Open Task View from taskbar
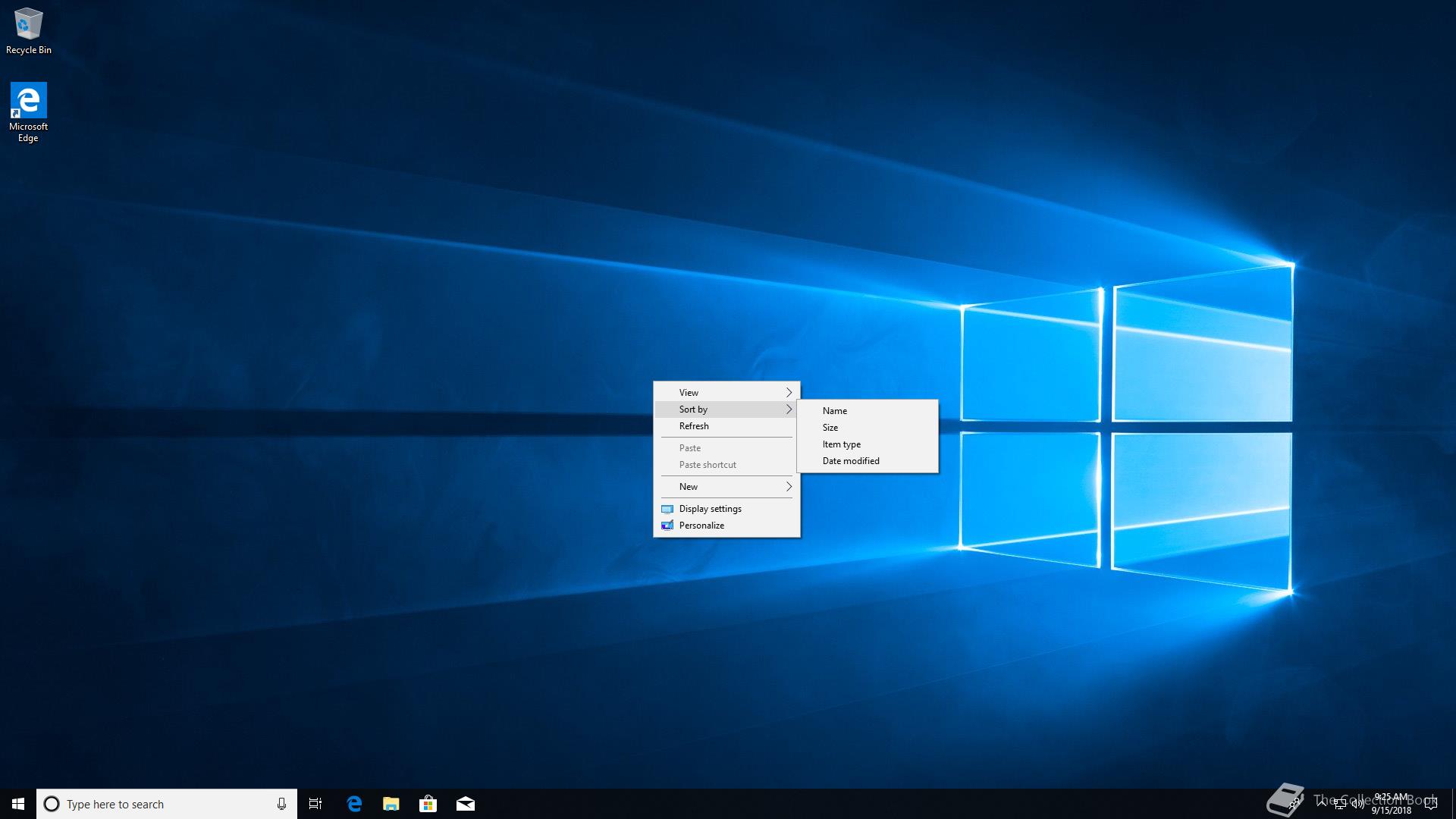Image resolution: width=1456 pixels, height=819 pixels. pyautogui.click(x=315, y=804)
